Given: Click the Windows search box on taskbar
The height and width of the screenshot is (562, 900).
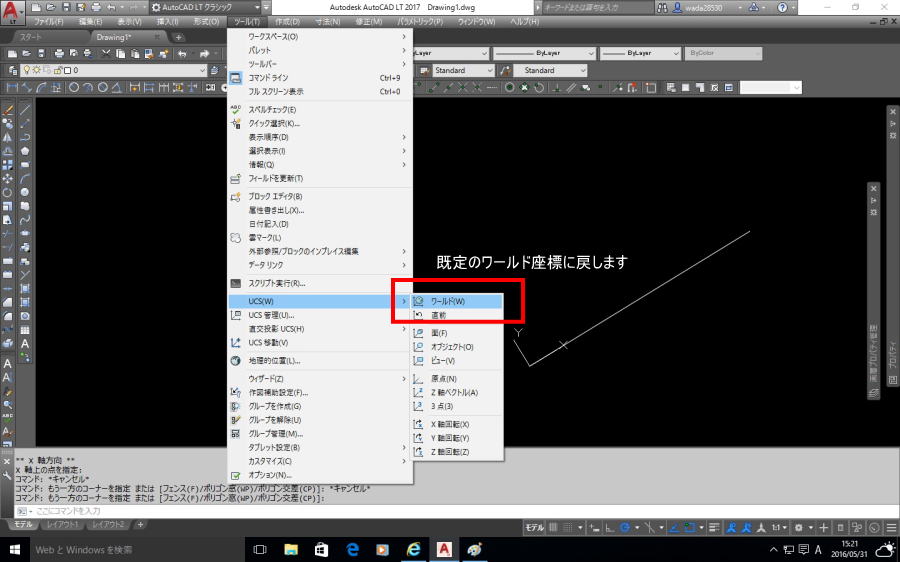Looking at the screenshot, I should 137,549.
